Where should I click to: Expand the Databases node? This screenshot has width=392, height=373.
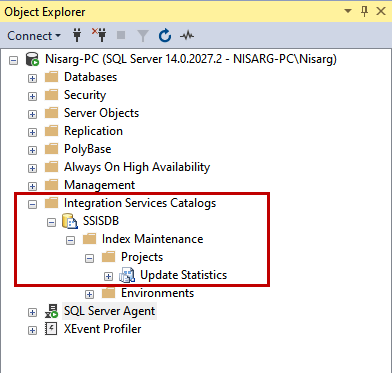point(32,79)
